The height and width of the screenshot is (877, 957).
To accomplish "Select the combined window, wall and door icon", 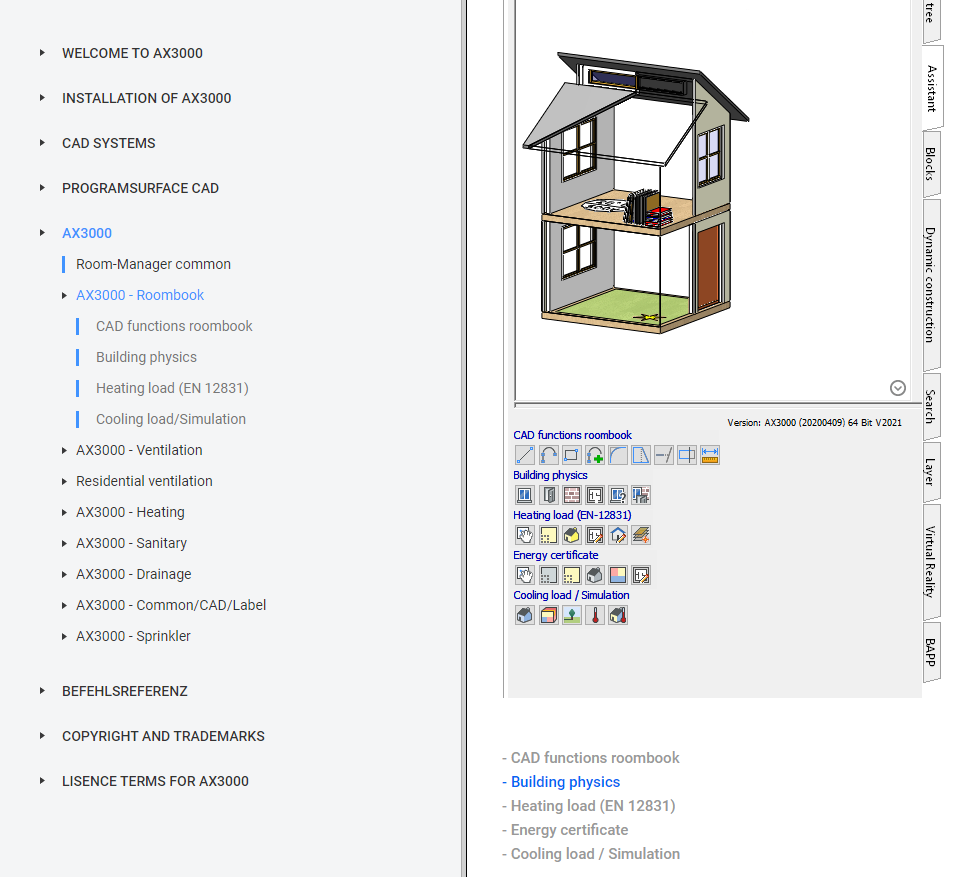I will [x=641, y=495].
